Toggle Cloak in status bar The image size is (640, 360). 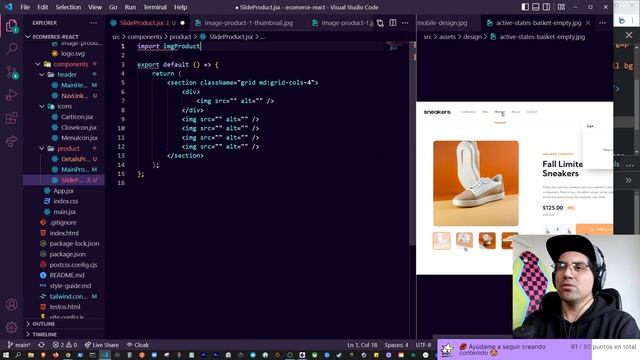click(x=138, y=345)
